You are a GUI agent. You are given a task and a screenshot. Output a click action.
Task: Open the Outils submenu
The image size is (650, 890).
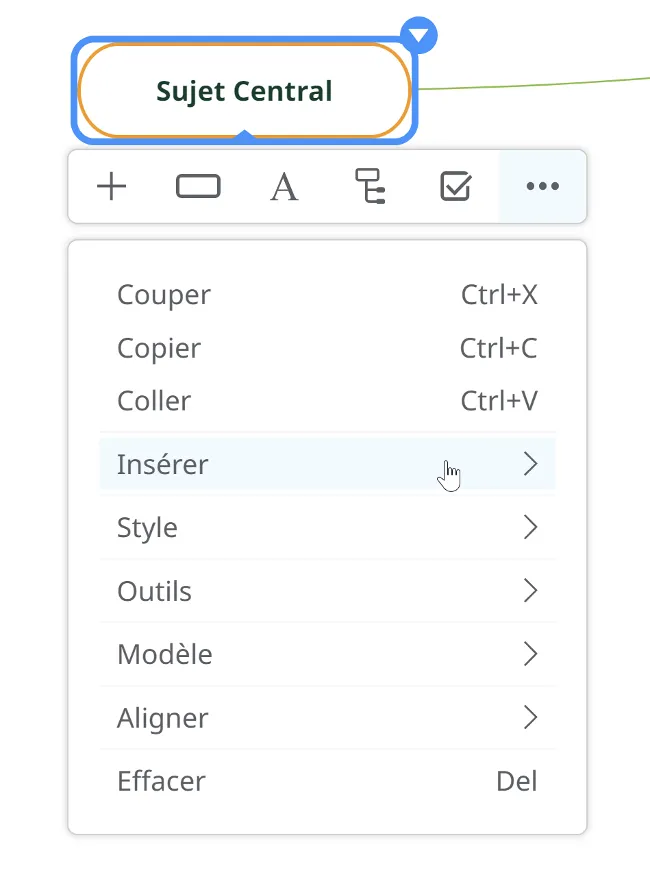tap(327, 591)
